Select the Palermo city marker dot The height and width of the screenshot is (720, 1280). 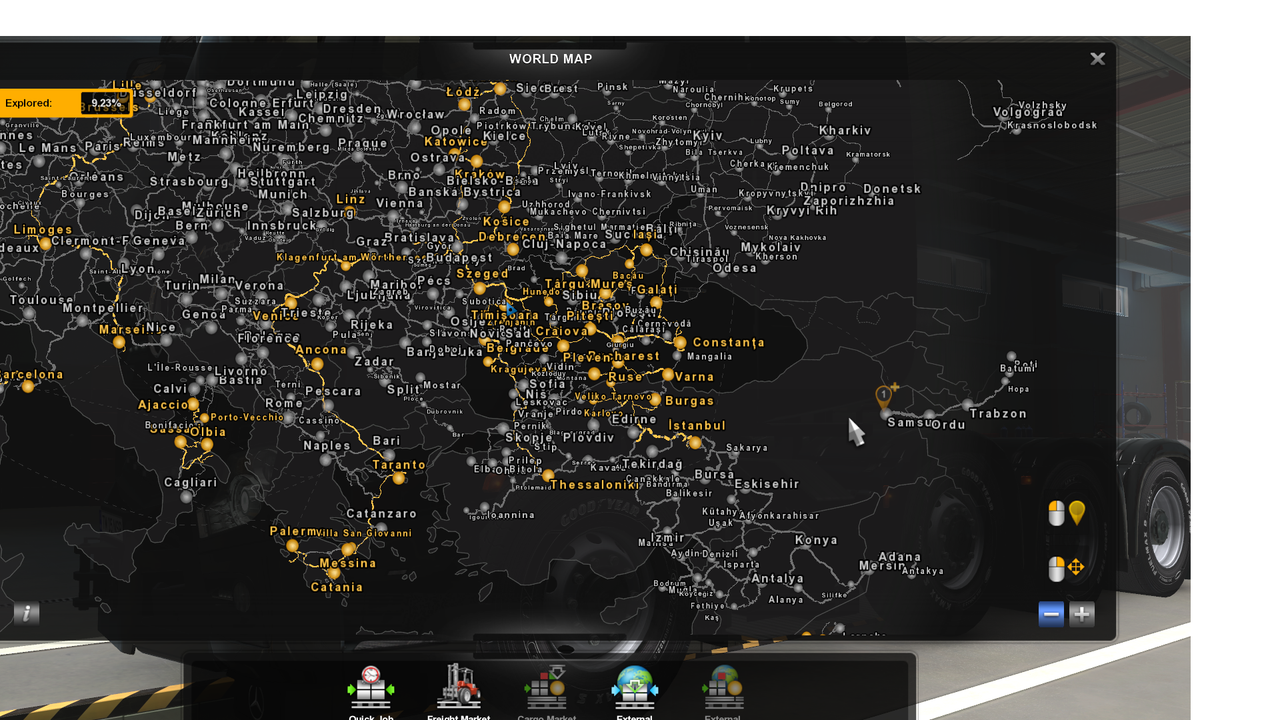click(x=292, y=546)
